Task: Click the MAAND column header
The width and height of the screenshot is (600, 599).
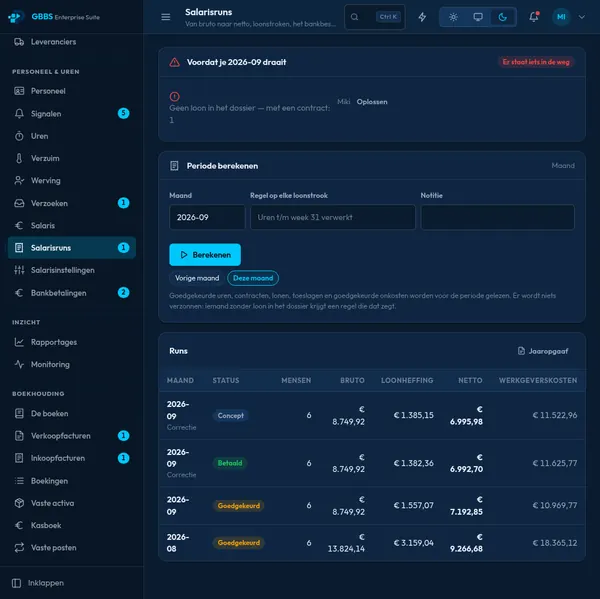Action: point(180,380)
